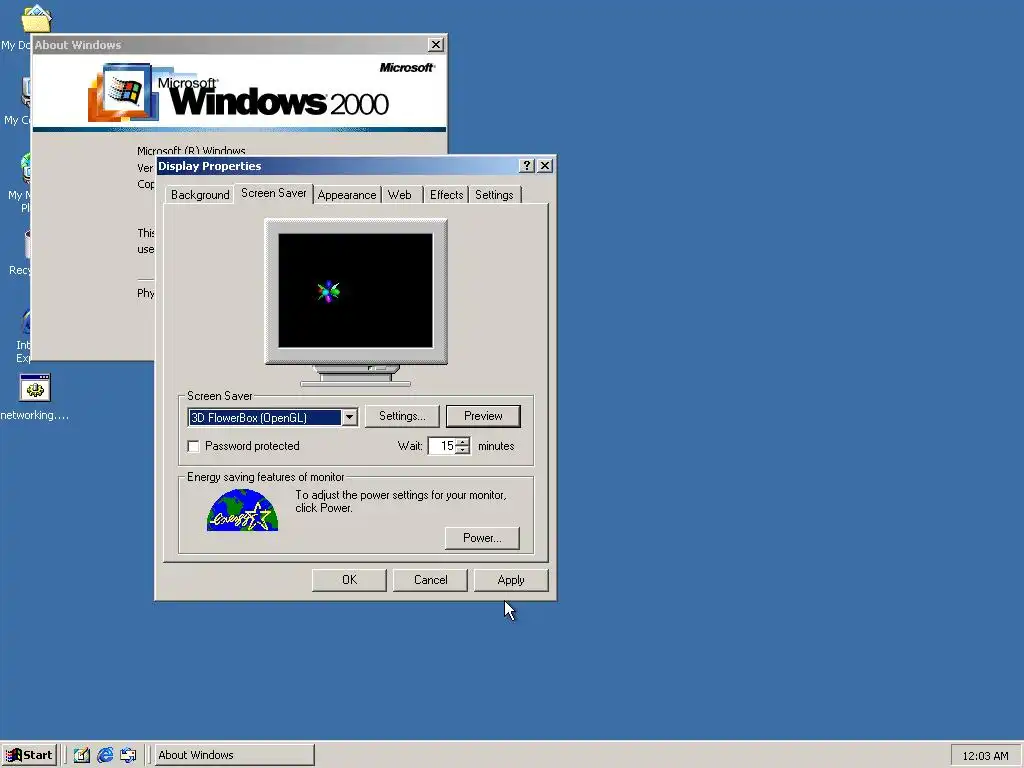Click the Wait minutes input field

(442, 446)
